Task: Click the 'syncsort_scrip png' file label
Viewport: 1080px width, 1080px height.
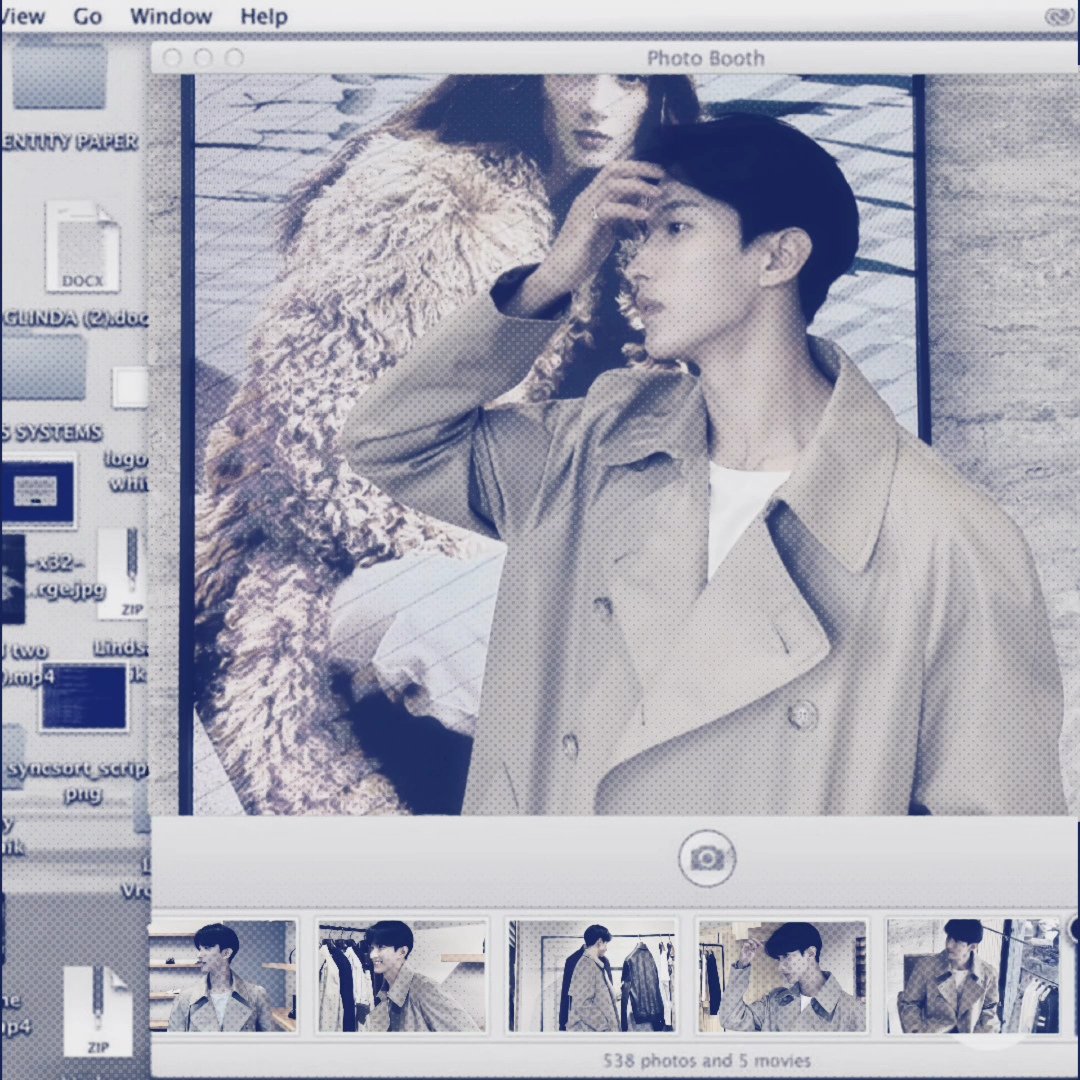Action: pos(78,781)
